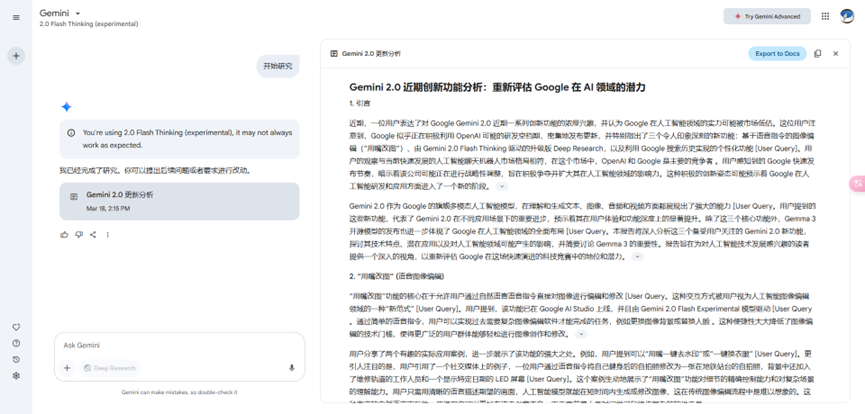Screen dimensions: 865x414
Task: Open Help icon in sidebar
Action: (16, 343)
